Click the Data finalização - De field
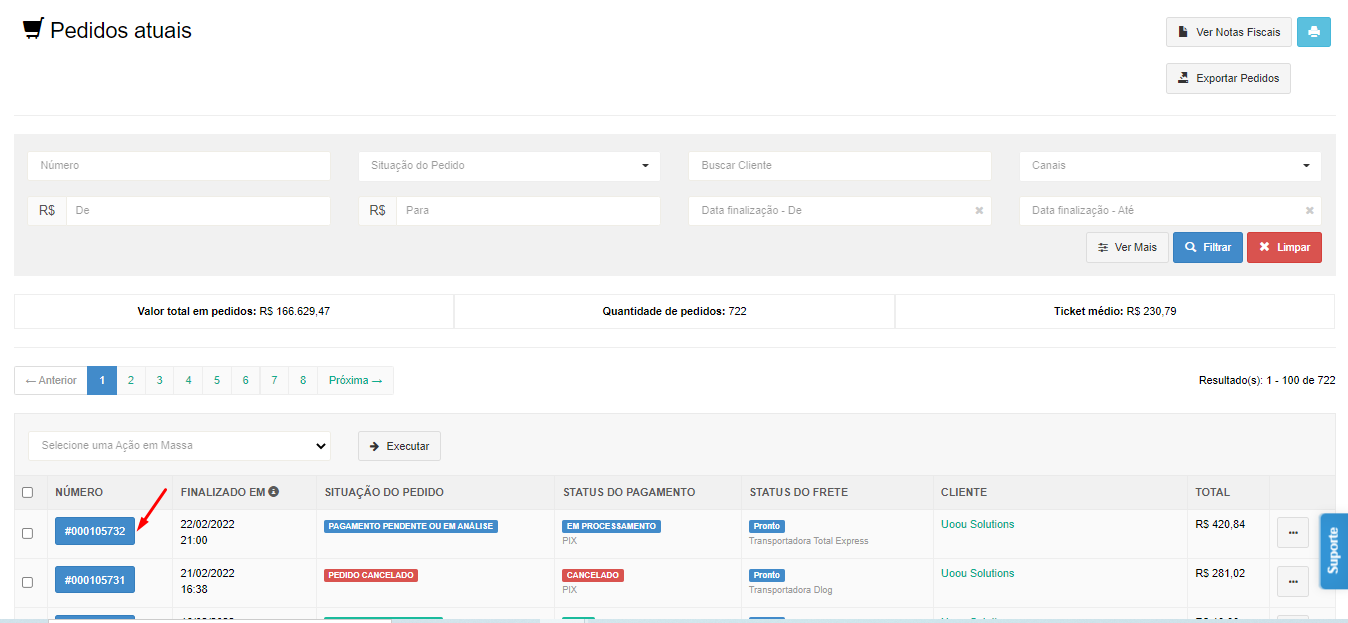This screenshot has width=1348, height=623. pyautogui.click(x=840, y=211)
